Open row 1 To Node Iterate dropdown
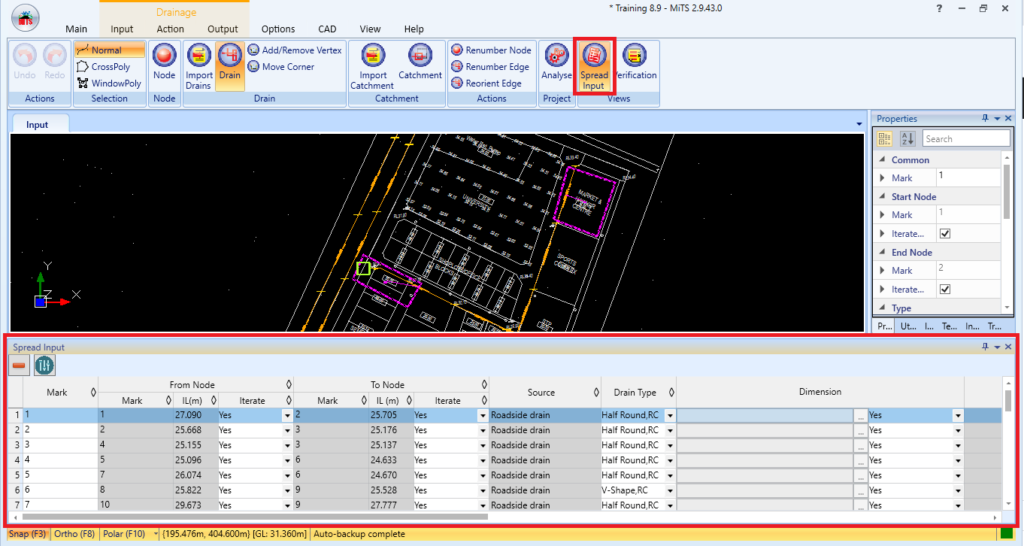1024x546 pixels. [x=483, y=415]
